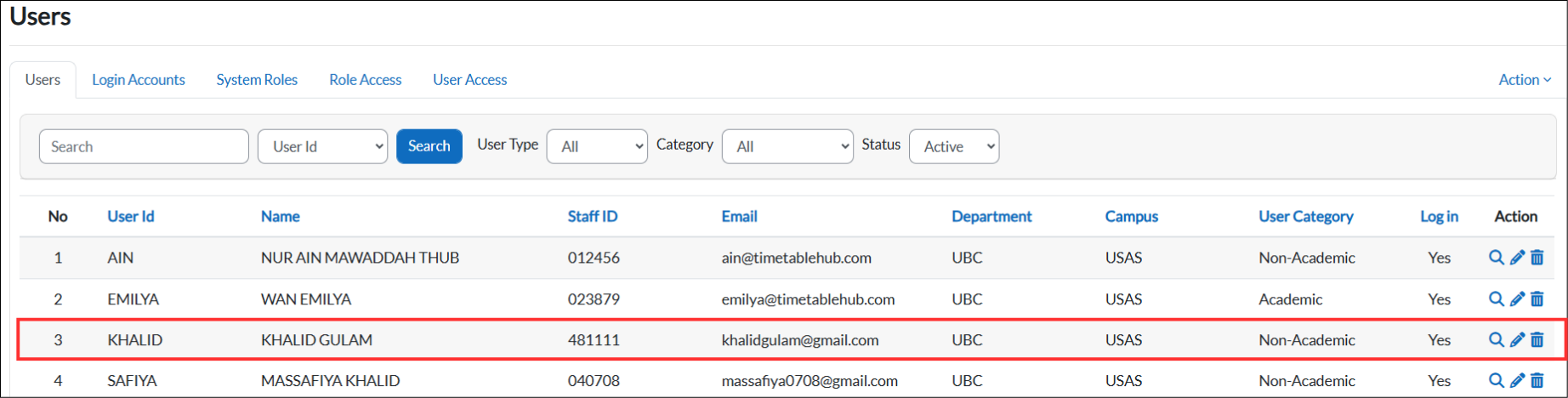The height and width of the screenshot is (398, 1568).
Task: Select email khalidgulam@gmail.com
Action: click(800, 340)
